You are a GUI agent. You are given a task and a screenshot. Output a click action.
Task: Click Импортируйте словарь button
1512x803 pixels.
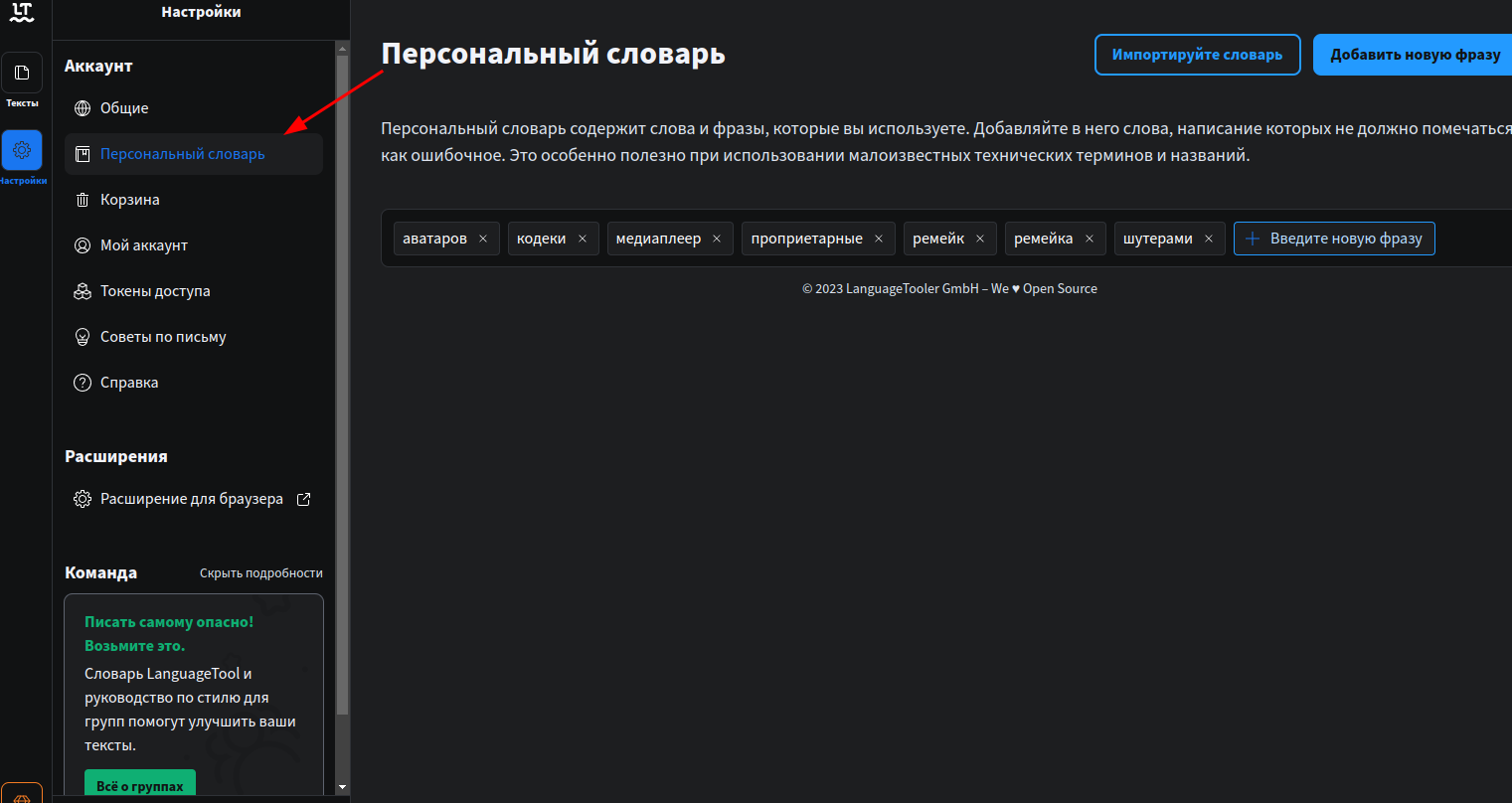click(1197, 55)
